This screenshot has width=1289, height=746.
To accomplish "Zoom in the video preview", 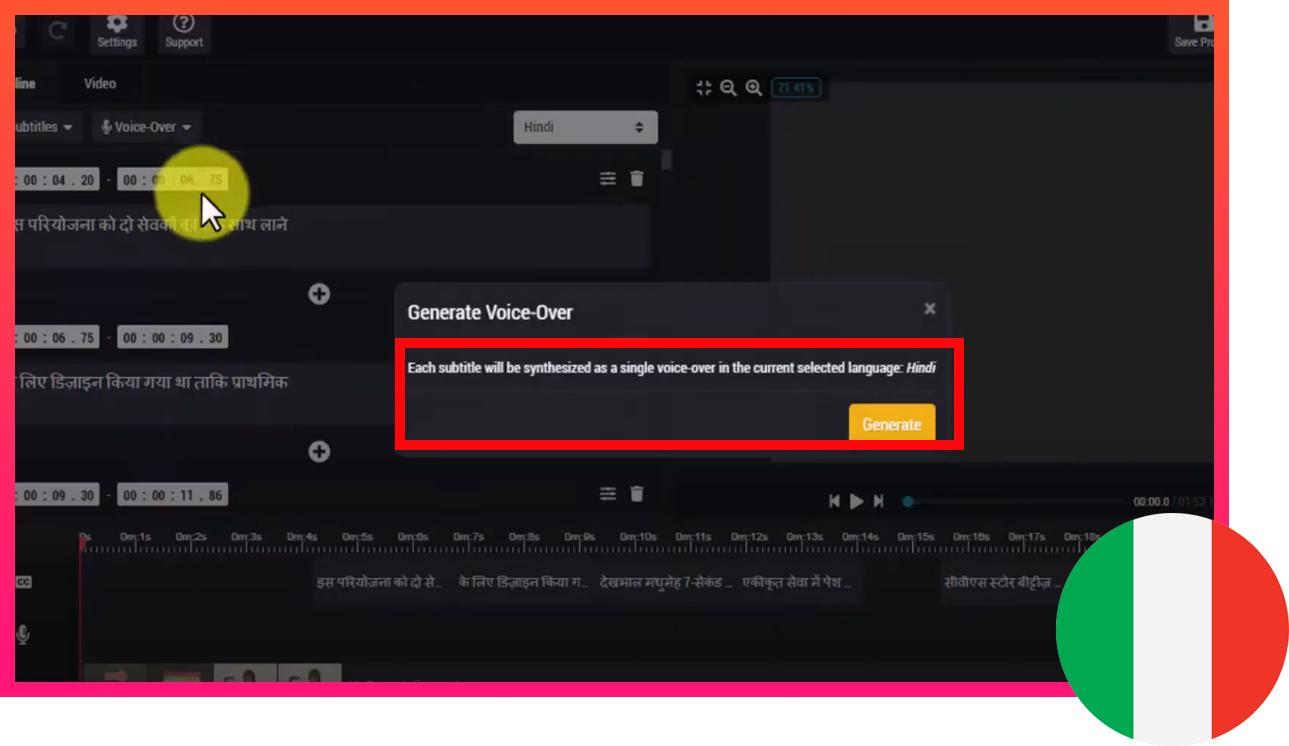I will coord(754,88).
